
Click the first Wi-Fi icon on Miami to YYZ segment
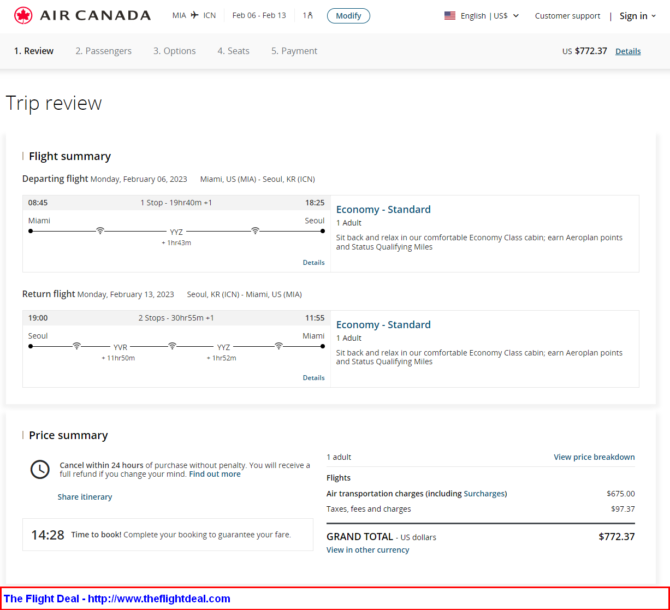pos(100,231)
